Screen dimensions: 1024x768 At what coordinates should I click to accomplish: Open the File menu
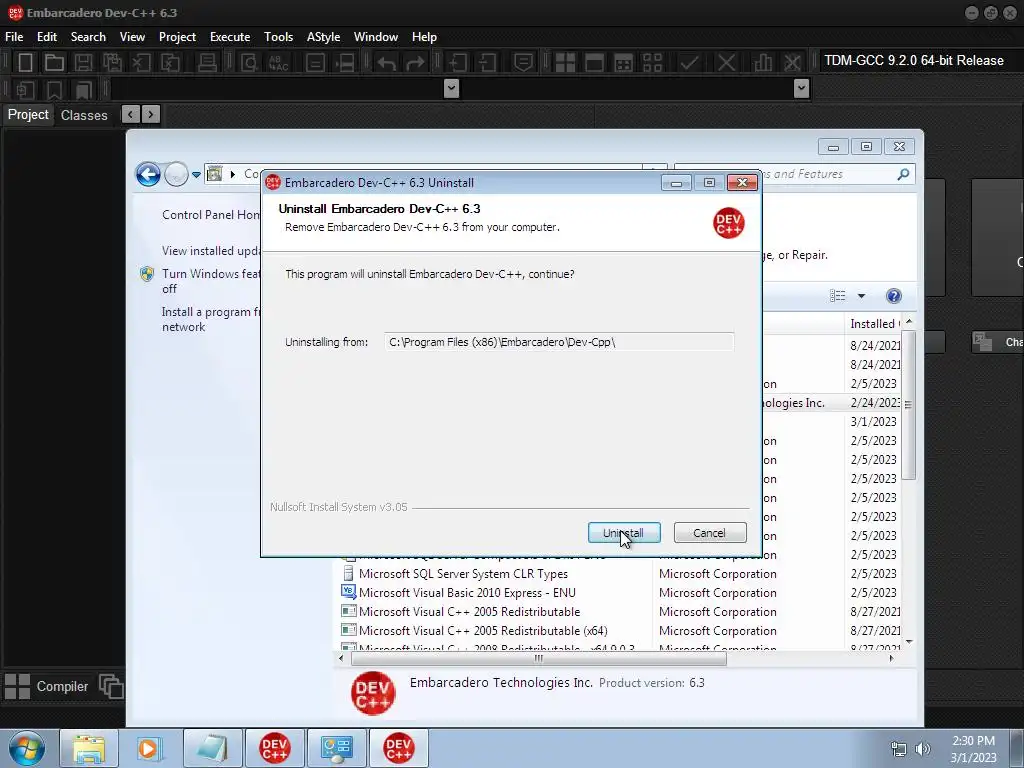[14, 37]
